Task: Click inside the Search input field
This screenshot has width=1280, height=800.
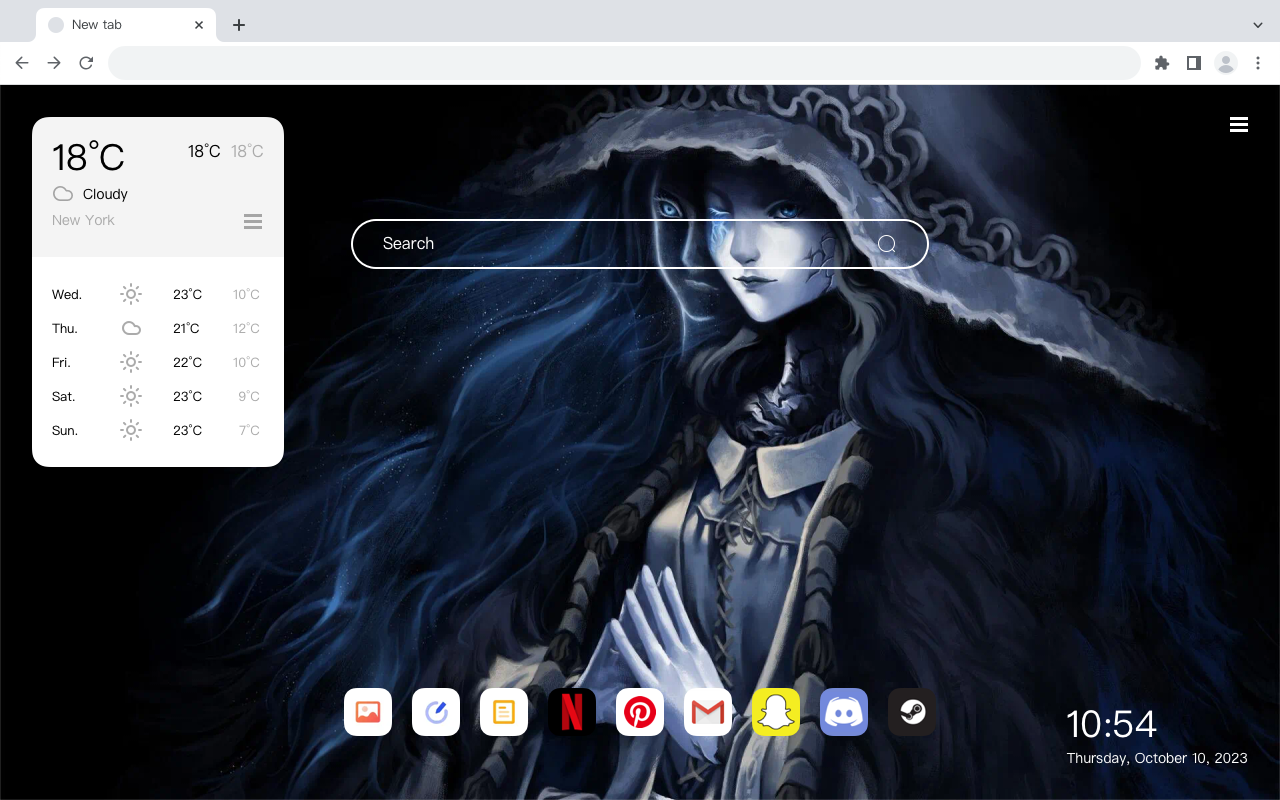Action: [x=640, y=244]
